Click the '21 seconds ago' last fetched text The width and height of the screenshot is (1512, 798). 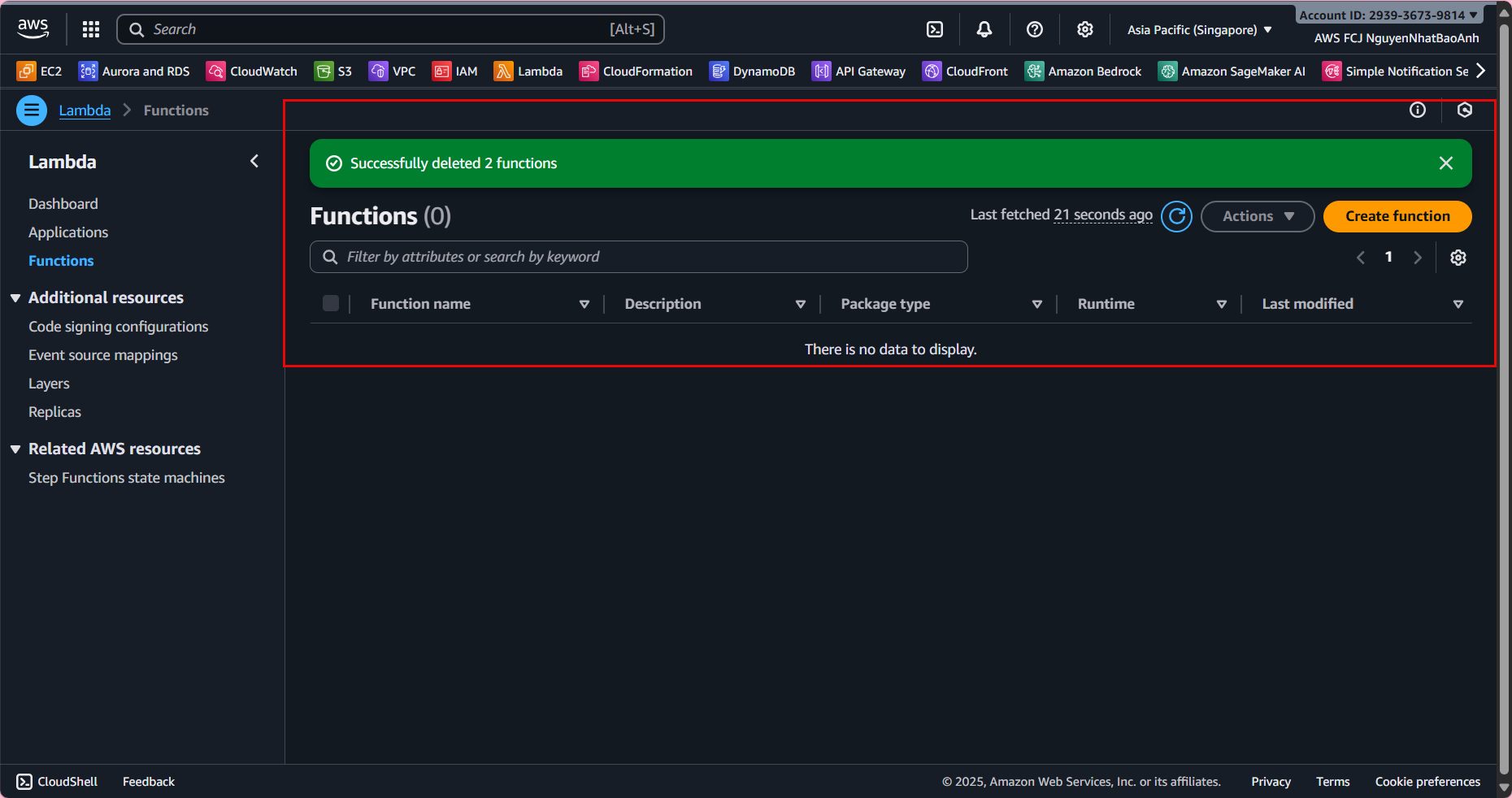(x=1103, y=215)
